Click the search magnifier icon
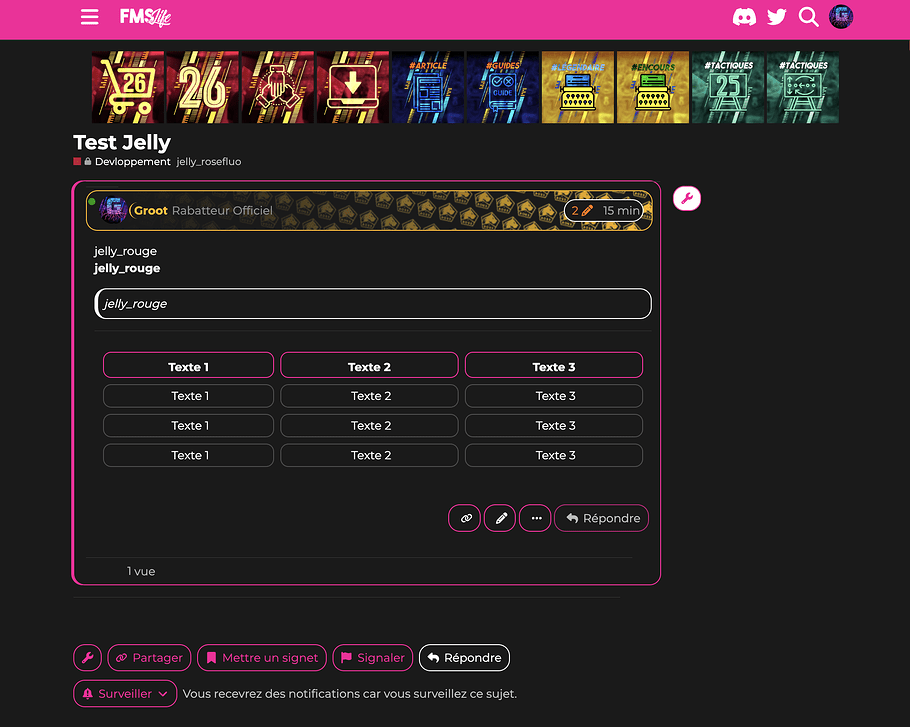The image size is (910, 727). click(x=809, y=17)
